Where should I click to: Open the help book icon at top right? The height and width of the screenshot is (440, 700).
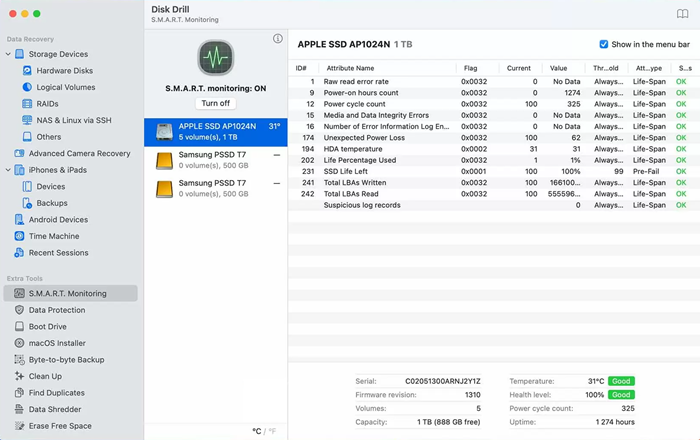click(x=682, y=14)
